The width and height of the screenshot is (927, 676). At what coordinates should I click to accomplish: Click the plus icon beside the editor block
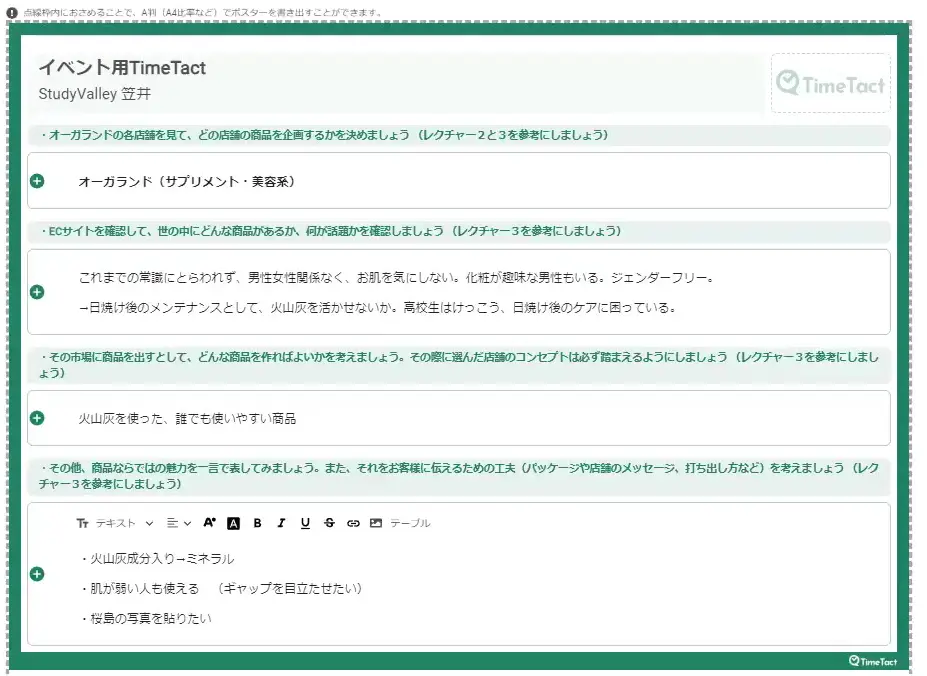(x=37, y=574)
